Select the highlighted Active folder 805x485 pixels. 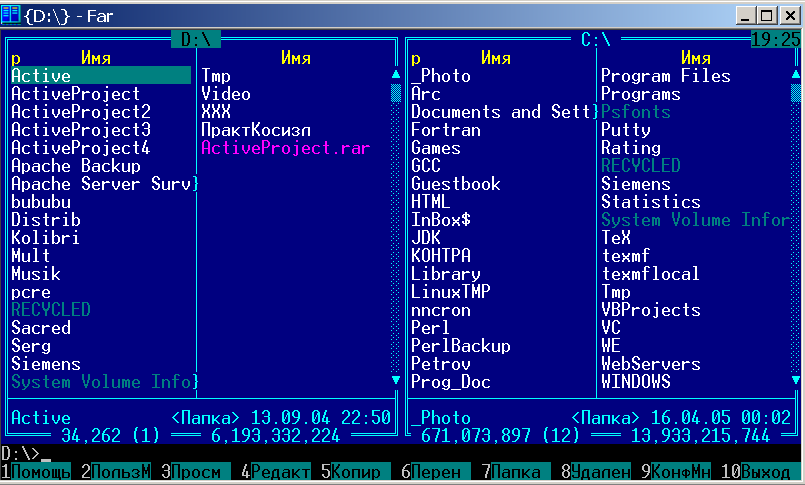[x=101, y=75]
